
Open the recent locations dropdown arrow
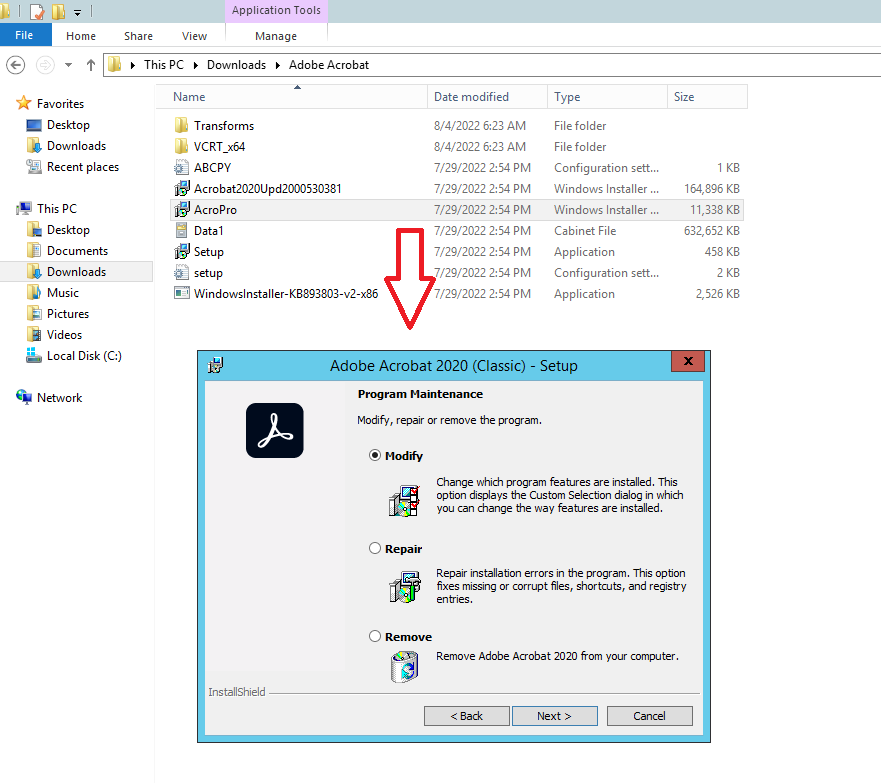69,65
